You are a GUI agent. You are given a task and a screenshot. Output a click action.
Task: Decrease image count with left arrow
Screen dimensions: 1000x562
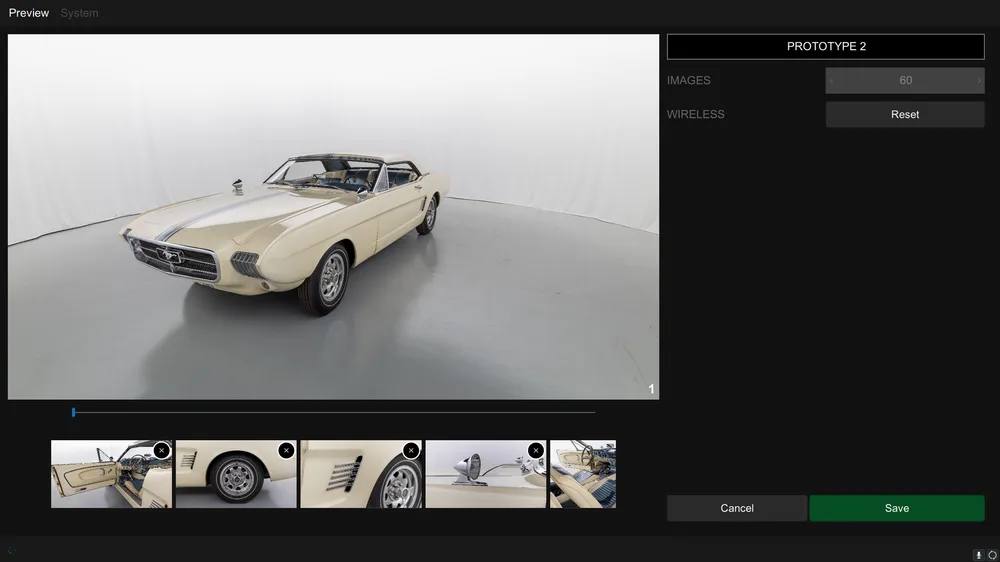831,81
